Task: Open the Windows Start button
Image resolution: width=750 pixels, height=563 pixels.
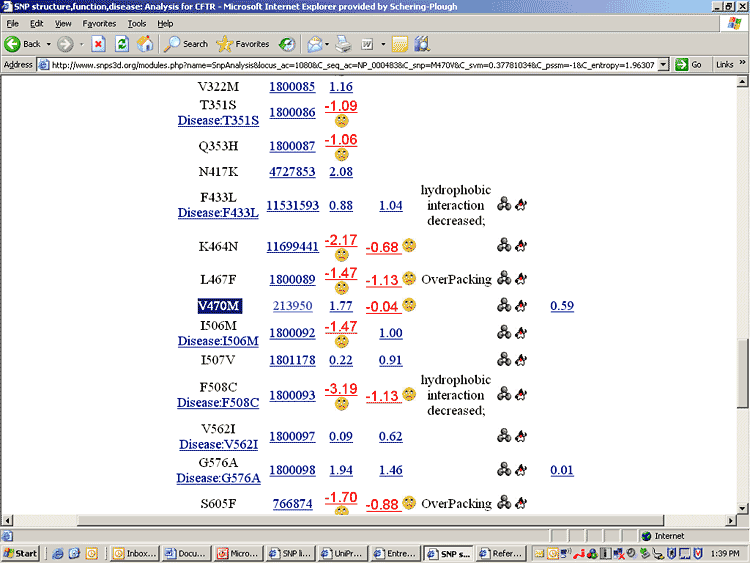Action: point(20,553)
